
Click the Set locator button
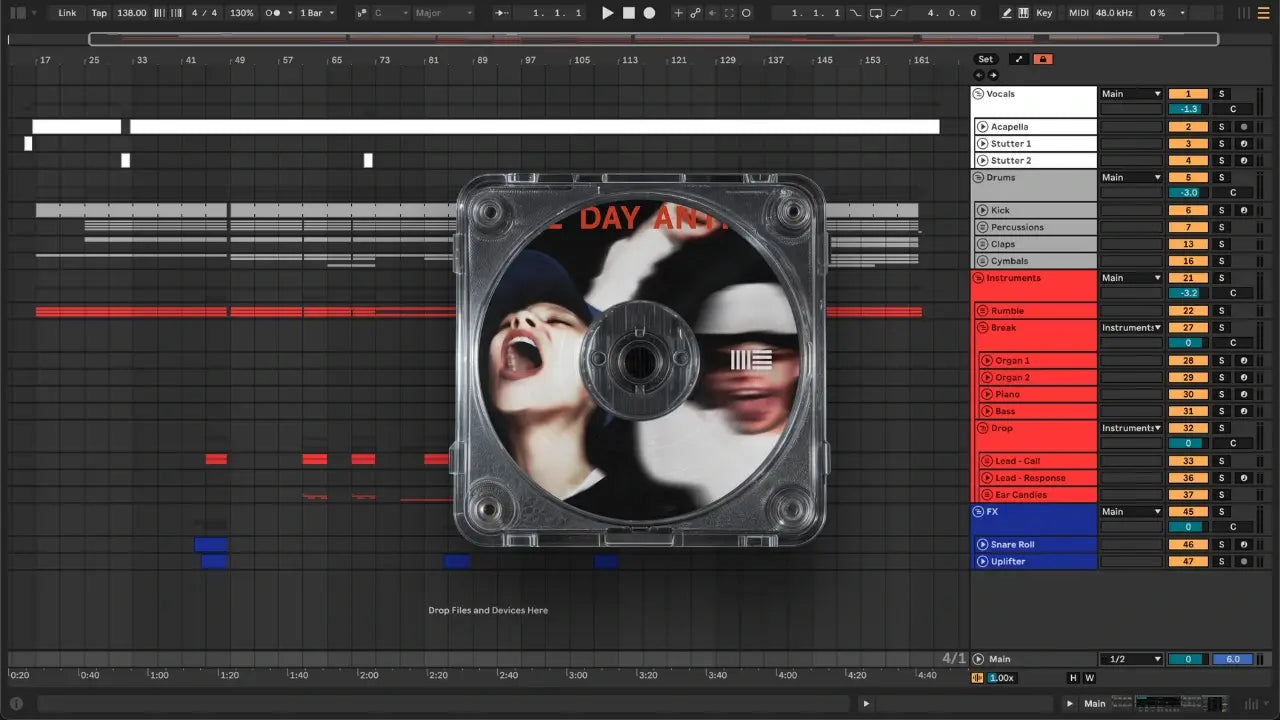[986, 59]
